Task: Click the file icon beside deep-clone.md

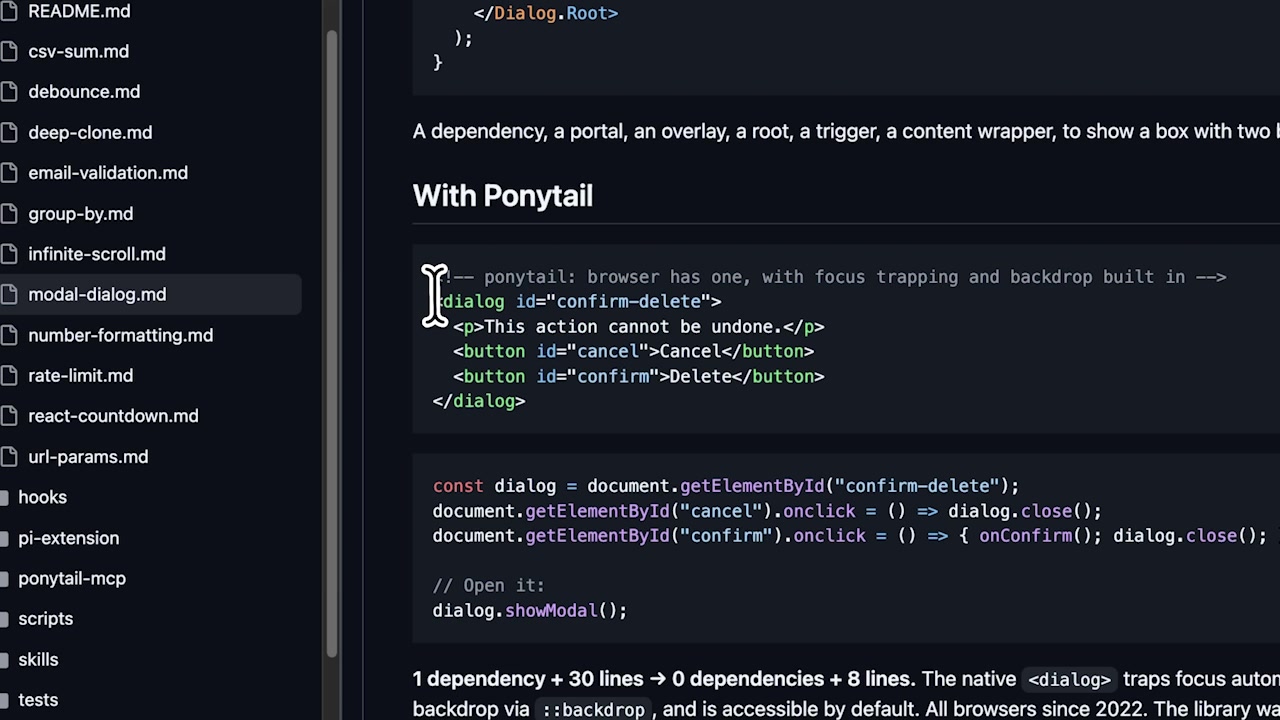Action: [9, 132]
